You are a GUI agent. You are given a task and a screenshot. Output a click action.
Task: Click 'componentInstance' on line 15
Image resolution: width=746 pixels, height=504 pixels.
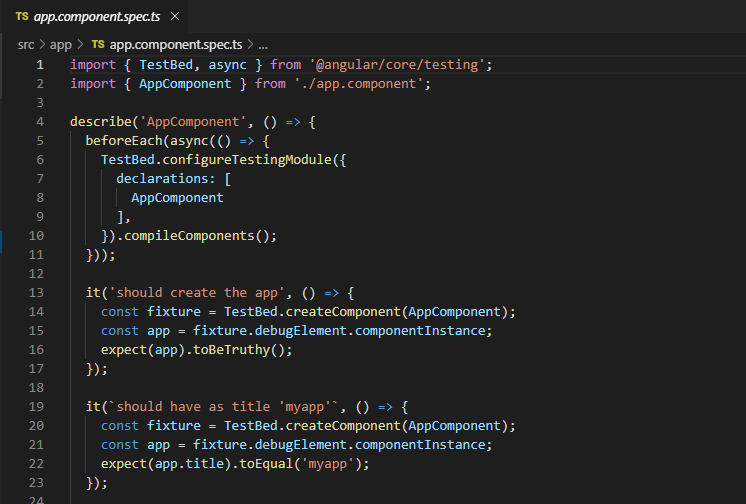click(x=420, y=331)
